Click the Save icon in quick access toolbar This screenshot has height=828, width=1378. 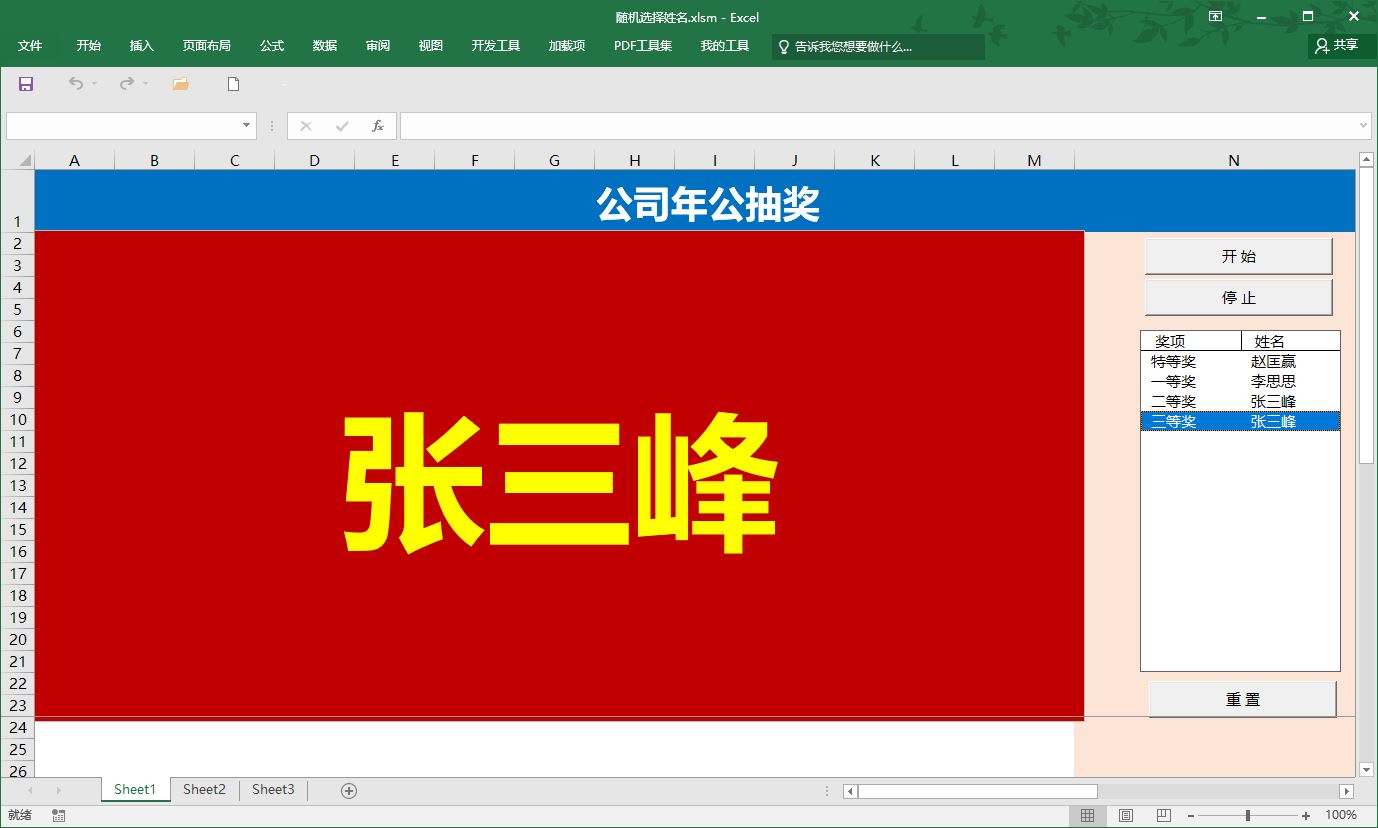(26, 84)
